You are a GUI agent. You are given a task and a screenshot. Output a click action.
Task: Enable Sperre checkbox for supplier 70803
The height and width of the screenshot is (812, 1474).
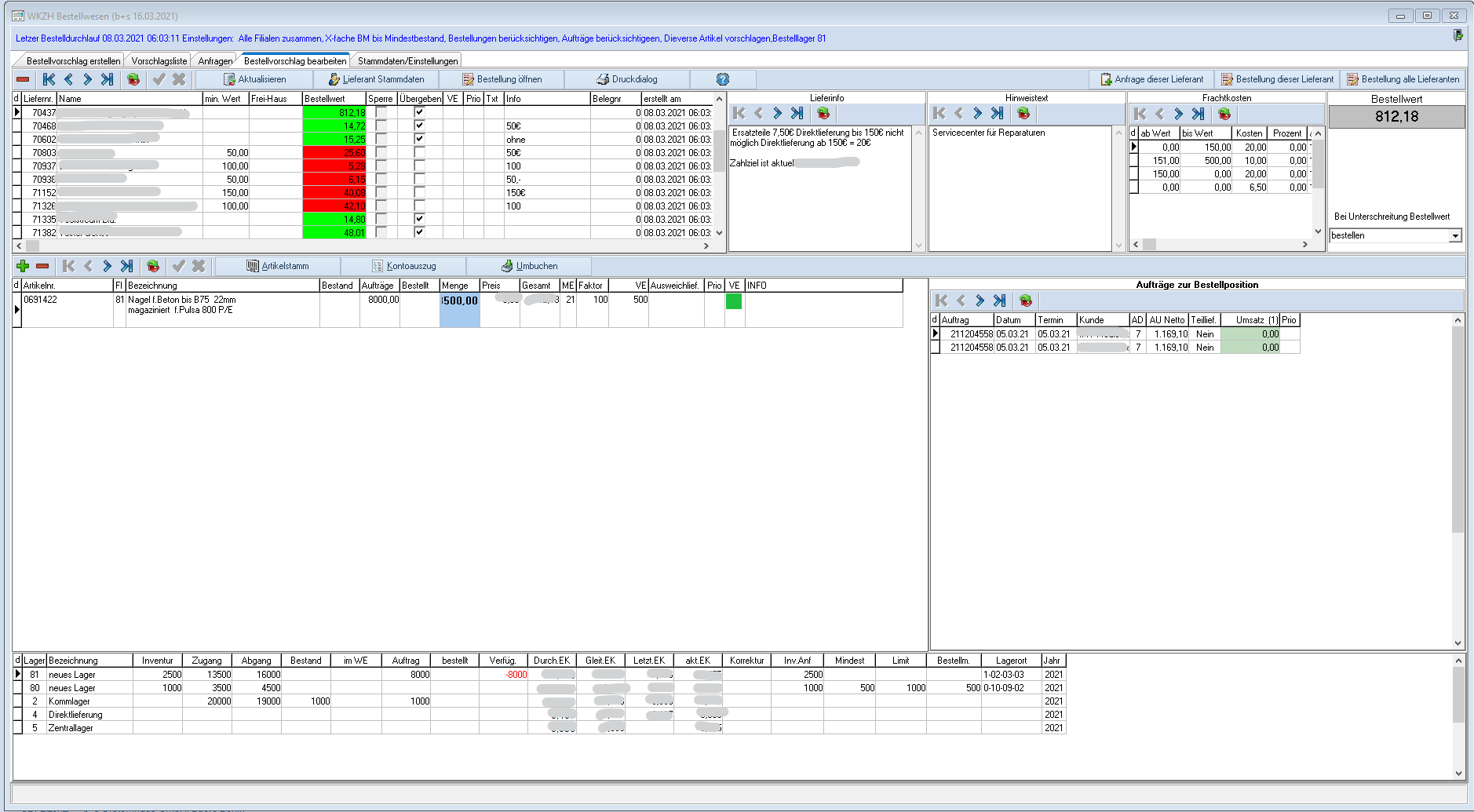381,153
